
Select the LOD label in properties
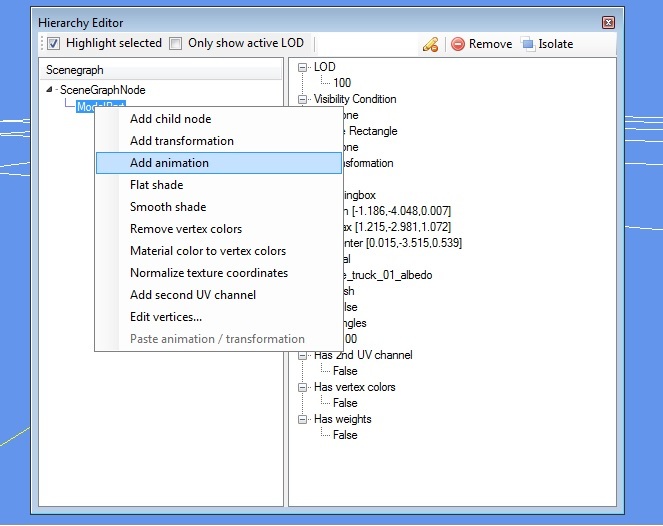click(324, 67)
